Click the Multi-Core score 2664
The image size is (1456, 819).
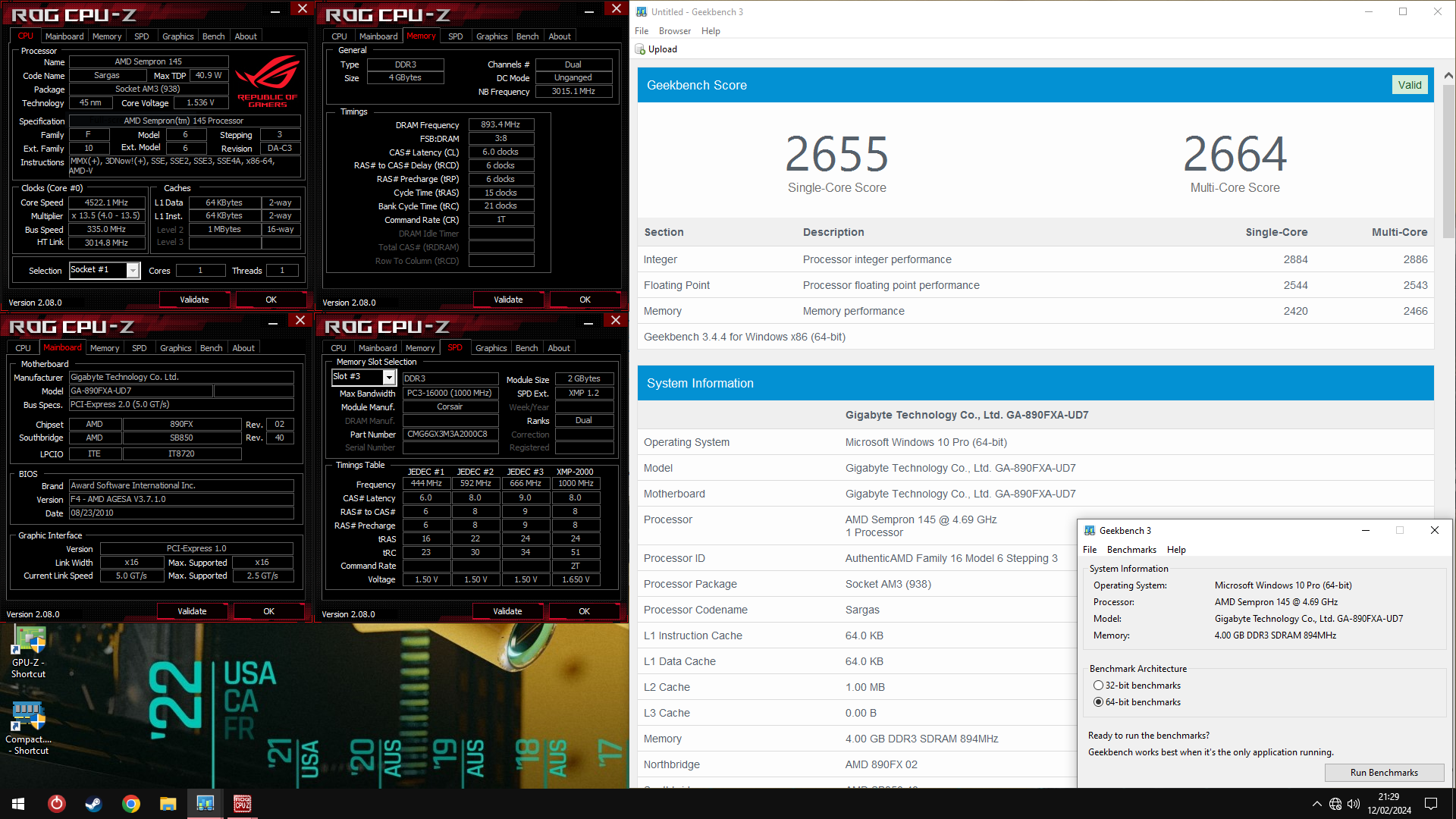tap(1235, 154)
